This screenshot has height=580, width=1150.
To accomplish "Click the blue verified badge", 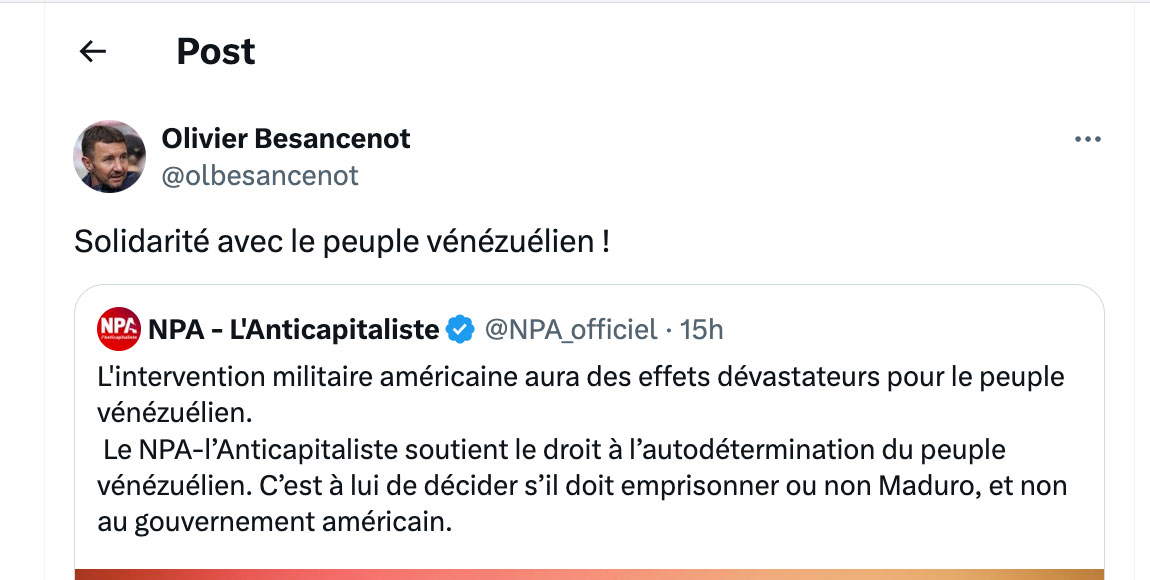I will point(460,328).
